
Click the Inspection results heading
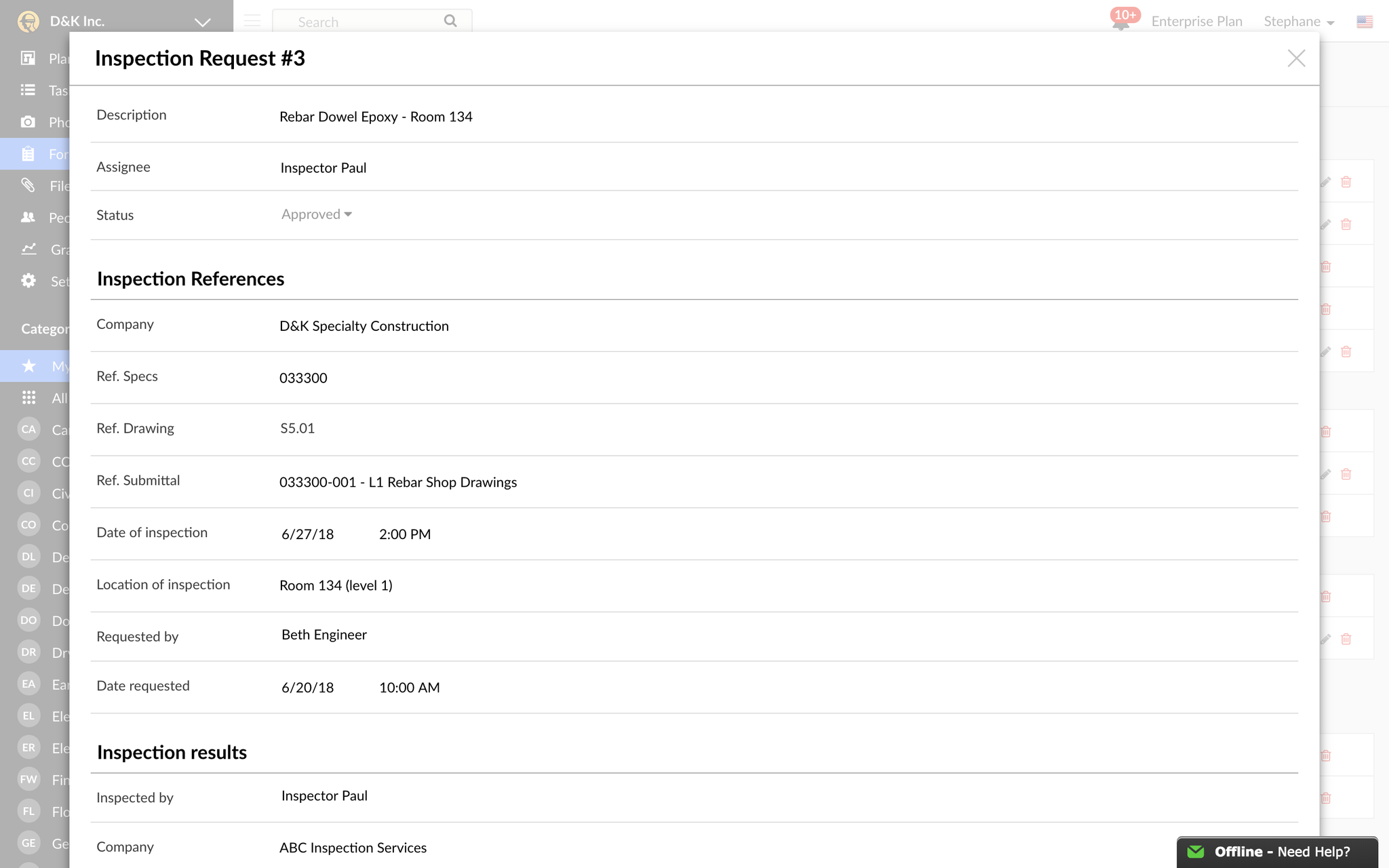point(172,752)
